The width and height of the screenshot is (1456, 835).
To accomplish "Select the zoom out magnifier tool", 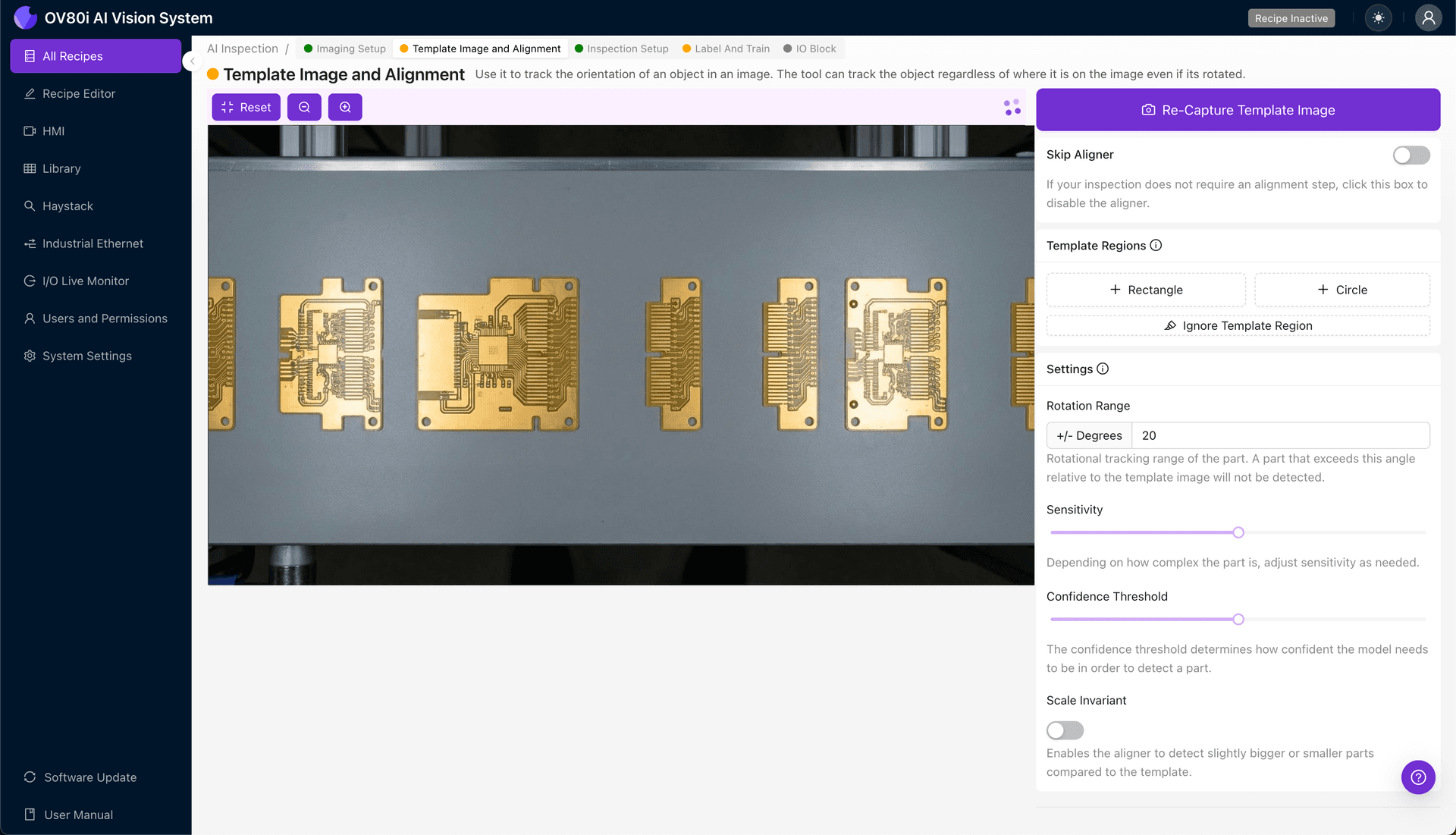I will [x=304, y=107].
